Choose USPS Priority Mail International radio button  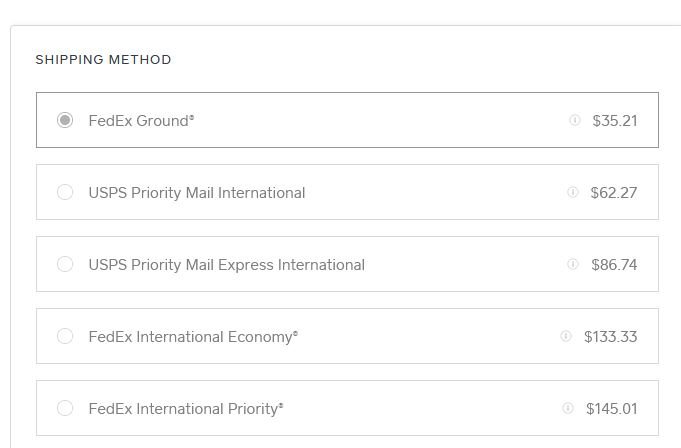point(65,192)
